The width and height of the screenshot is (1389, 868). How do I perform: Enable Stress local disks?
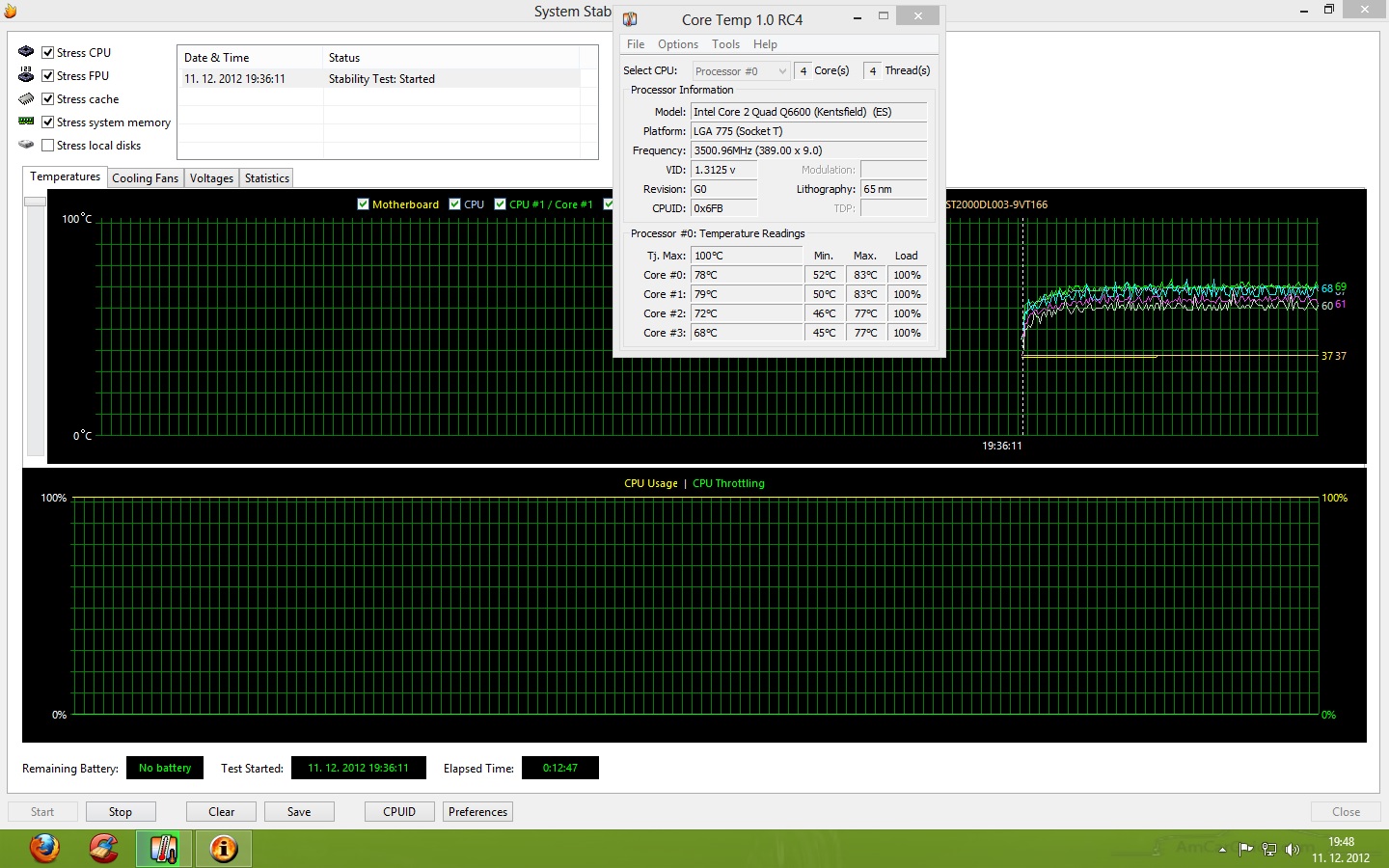(47, 146)
